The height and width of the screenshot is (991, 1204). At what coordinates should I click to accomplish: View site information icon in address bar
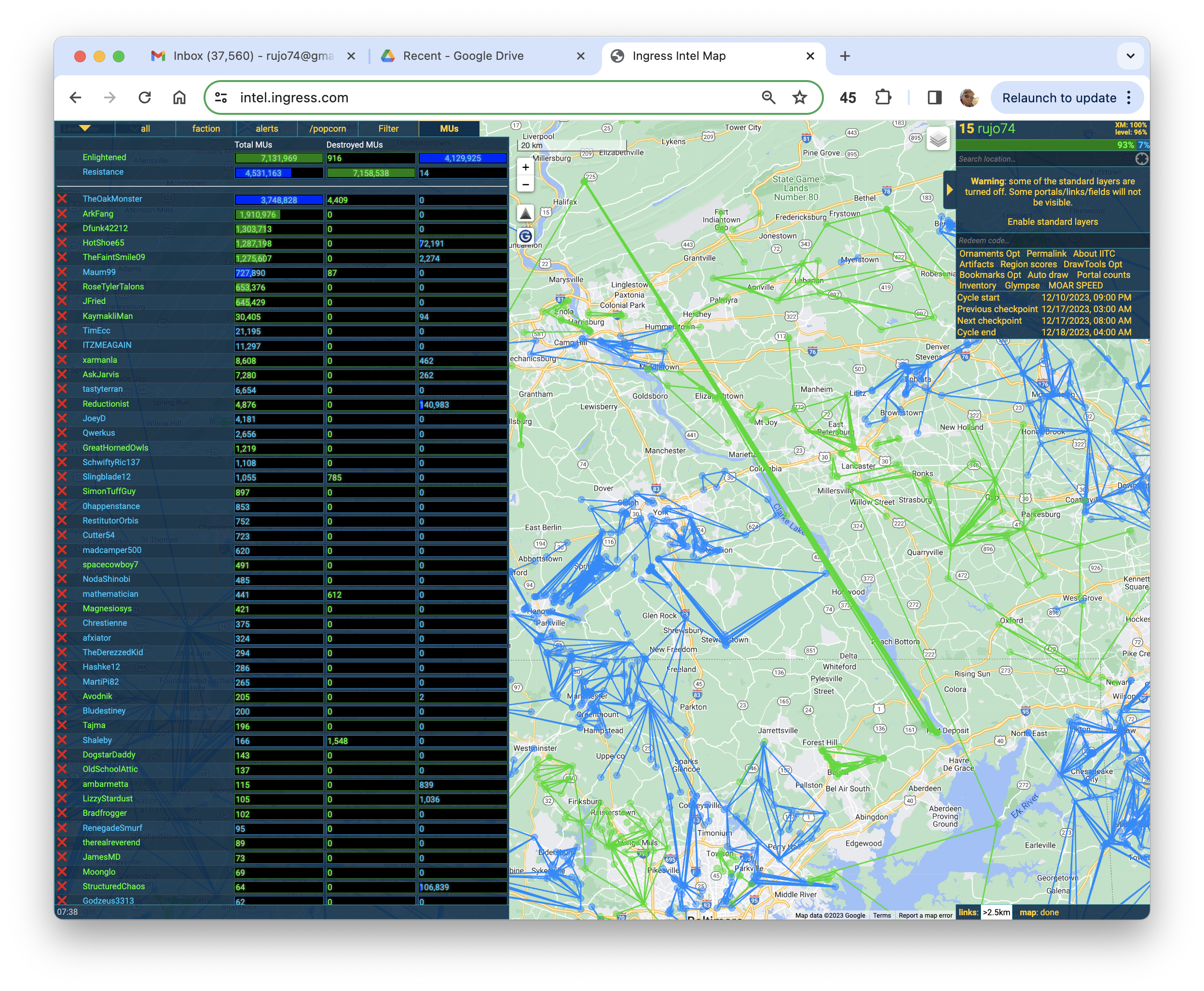coord(221,97)
